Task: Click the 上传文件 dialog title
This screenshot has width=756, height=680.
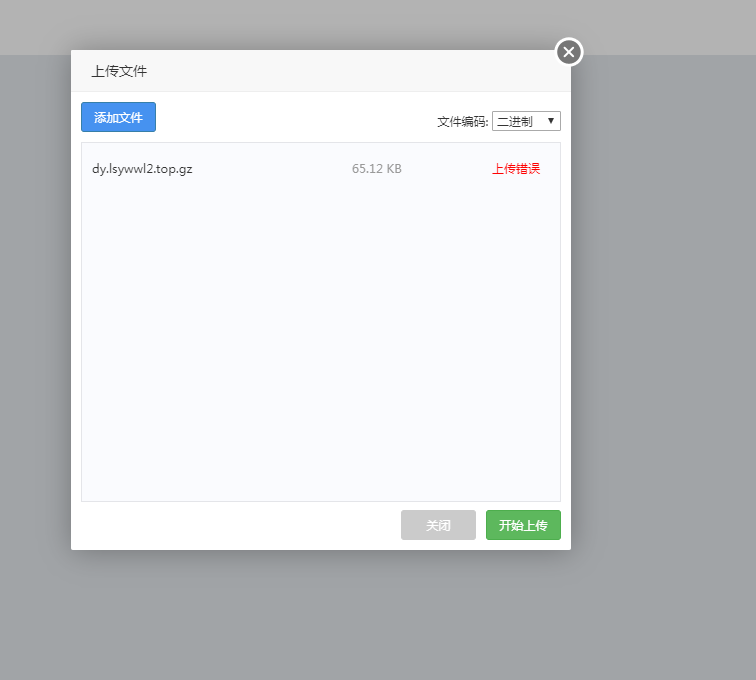Action: point(119,71)
